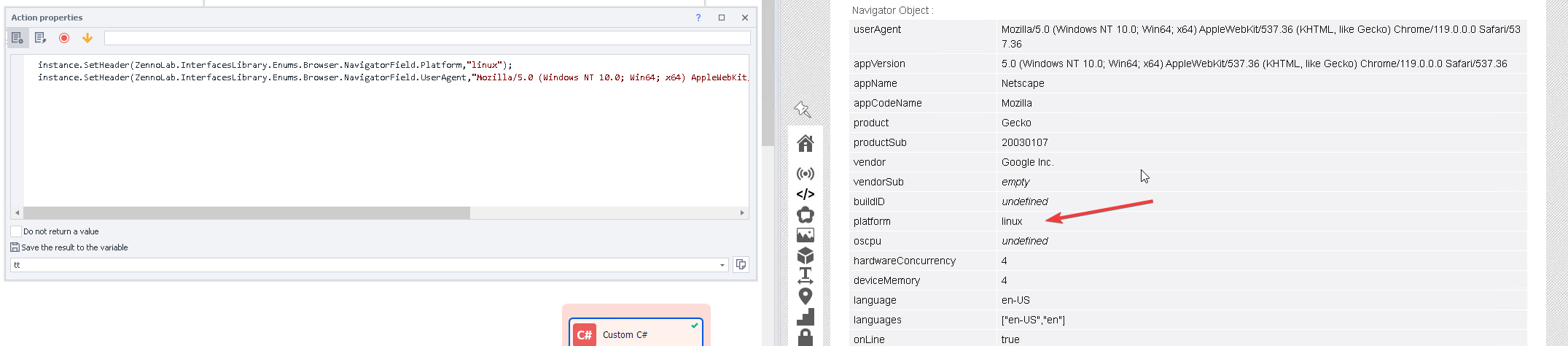The height and width of the screenshot is (346, 1568).
Task: Click the pin icon above the sidebar
Action: pos(803,109)
